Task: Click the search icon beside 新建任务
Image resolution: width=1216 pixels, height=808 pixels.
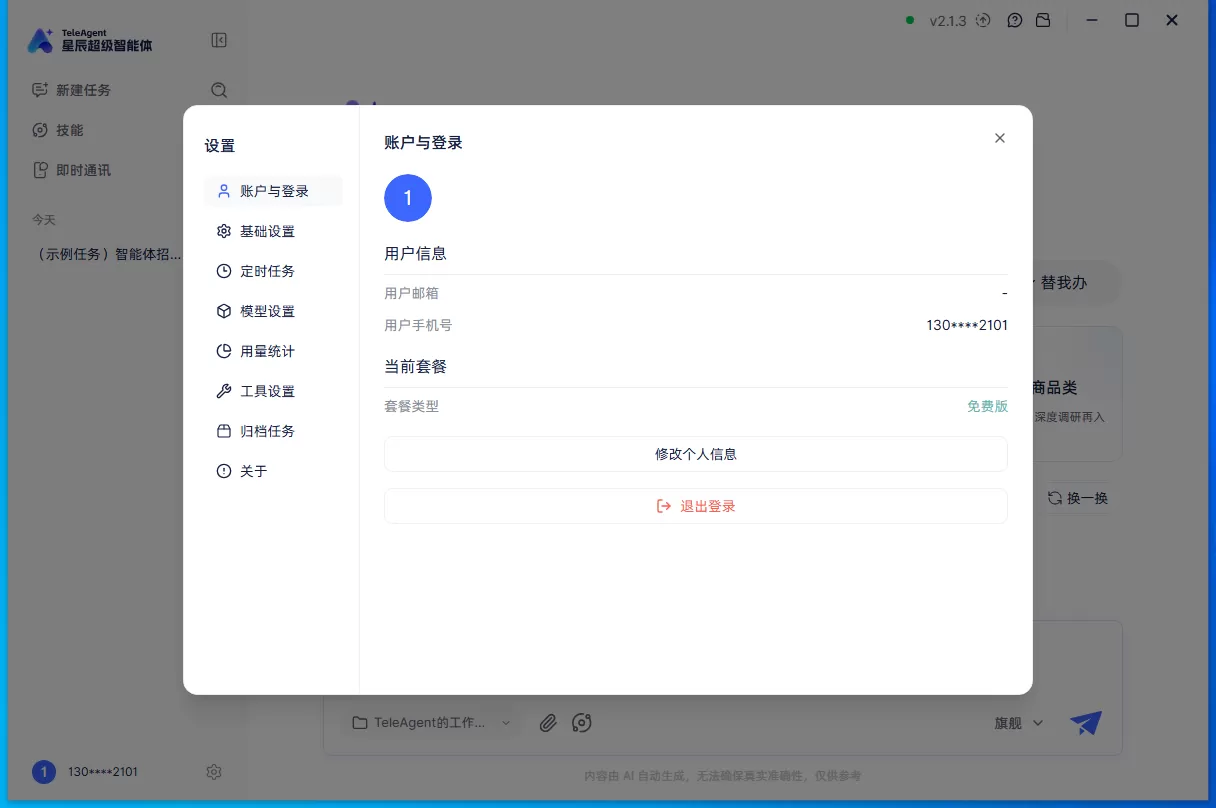Action: [x=219, y=90]
